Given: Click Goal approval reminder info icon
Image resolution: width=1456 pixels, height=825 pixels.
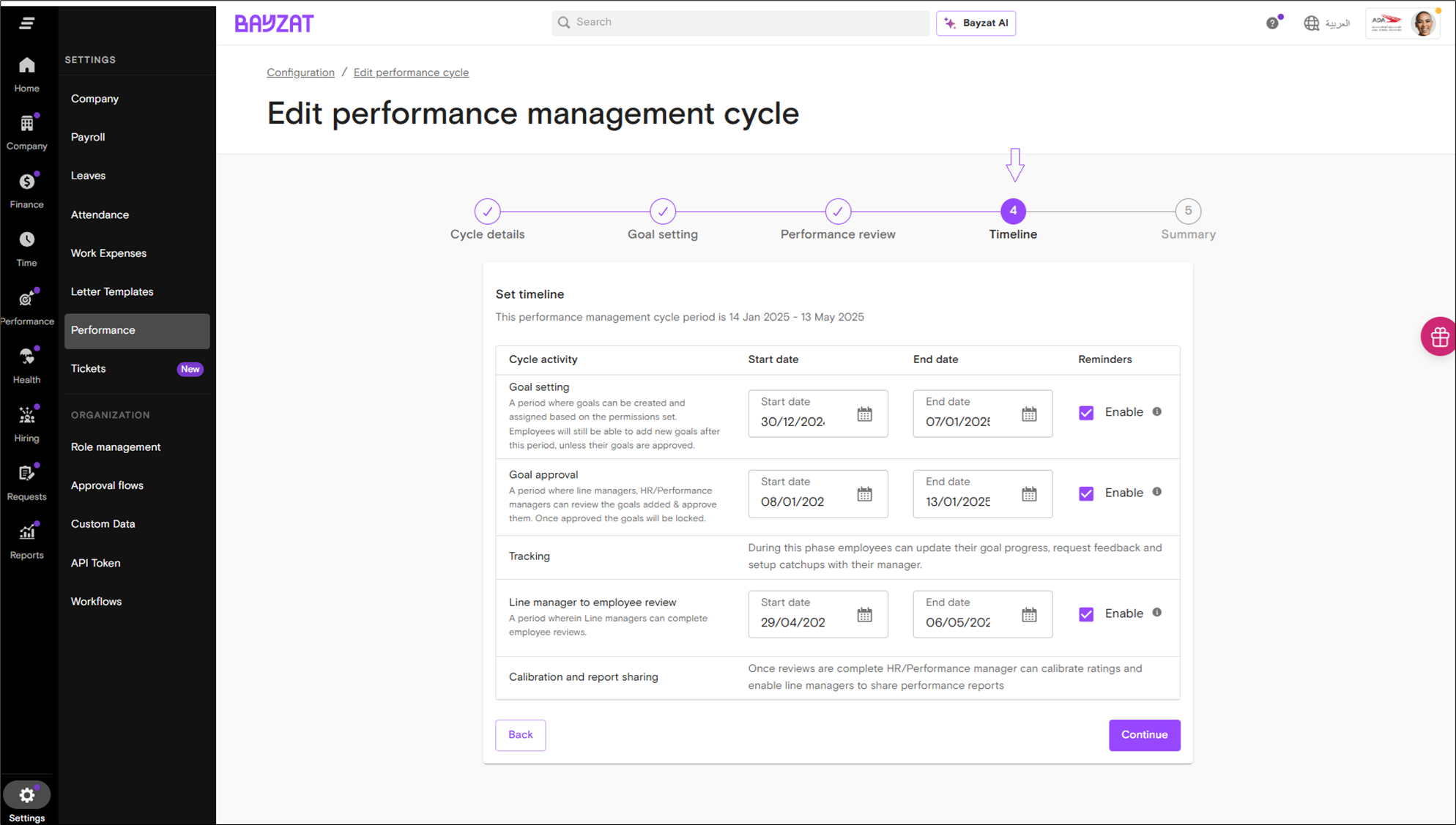Looking at the screenshot, I should (x=1157, y=492).
